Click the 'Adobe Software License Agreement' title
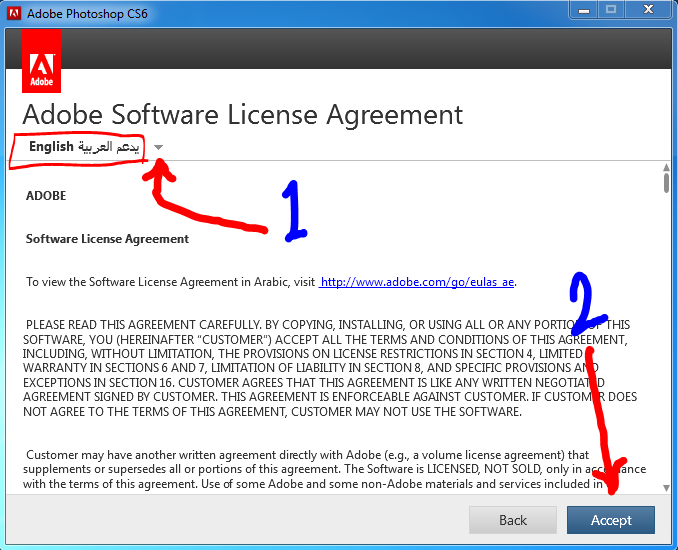The width and height of the screenshot is (678, 550). 243,115
